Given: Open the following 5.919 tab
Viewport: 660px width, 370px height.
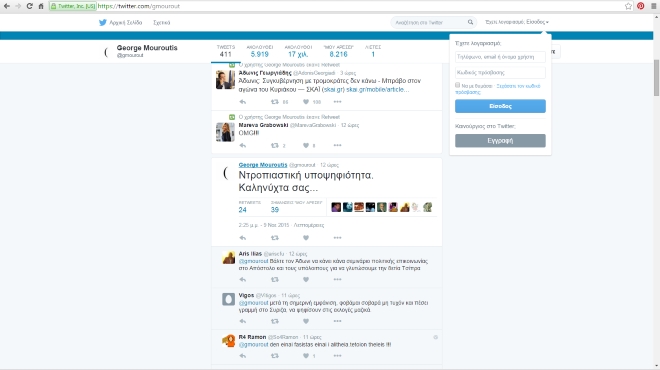Looking at the screenshot, I should coord(260,51).
